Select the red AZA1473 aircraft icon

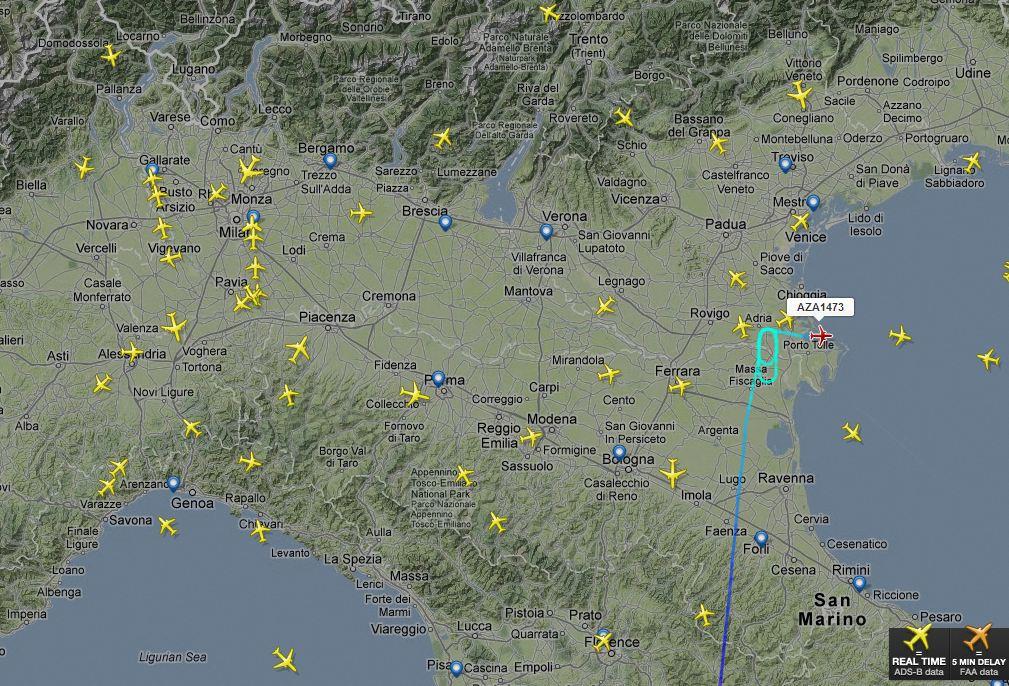(x=820, y=335)
